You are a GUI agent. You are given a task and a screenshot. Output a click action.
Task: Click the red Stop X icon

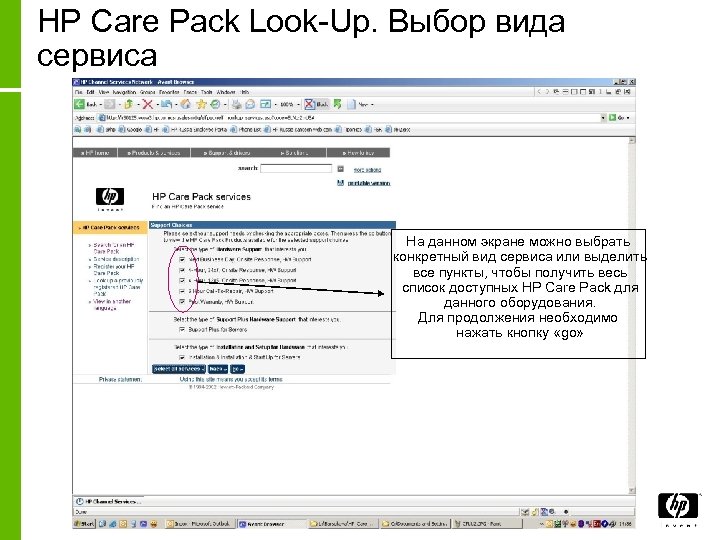[147, 105]
